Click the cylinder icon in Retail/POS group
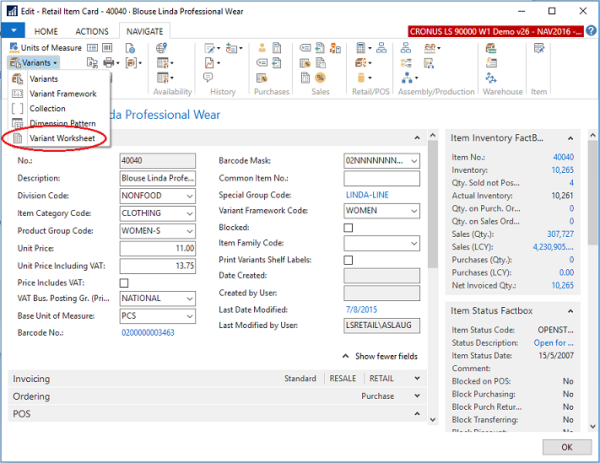 361,78
